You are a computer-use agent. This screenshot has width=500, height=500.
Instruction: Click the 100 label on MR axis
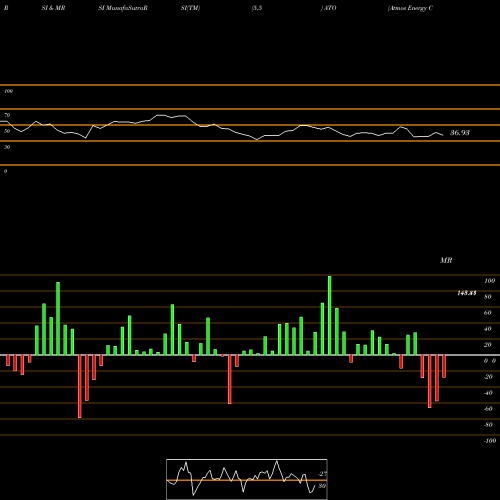pyautogui.click(x=489, y=281)
